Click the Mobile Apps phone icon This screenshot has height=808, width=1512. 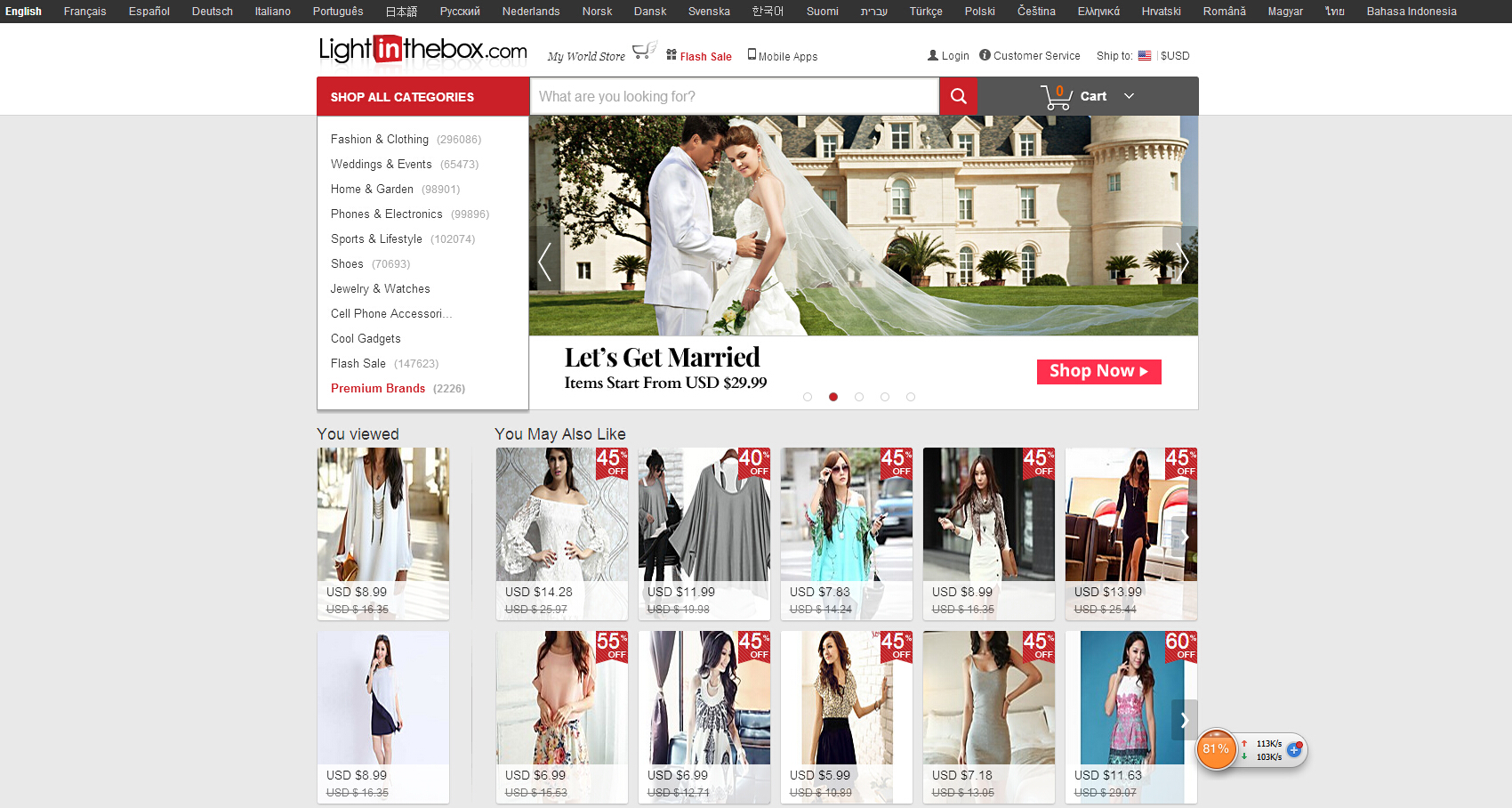pyautogui.click(x=752, y=54)
